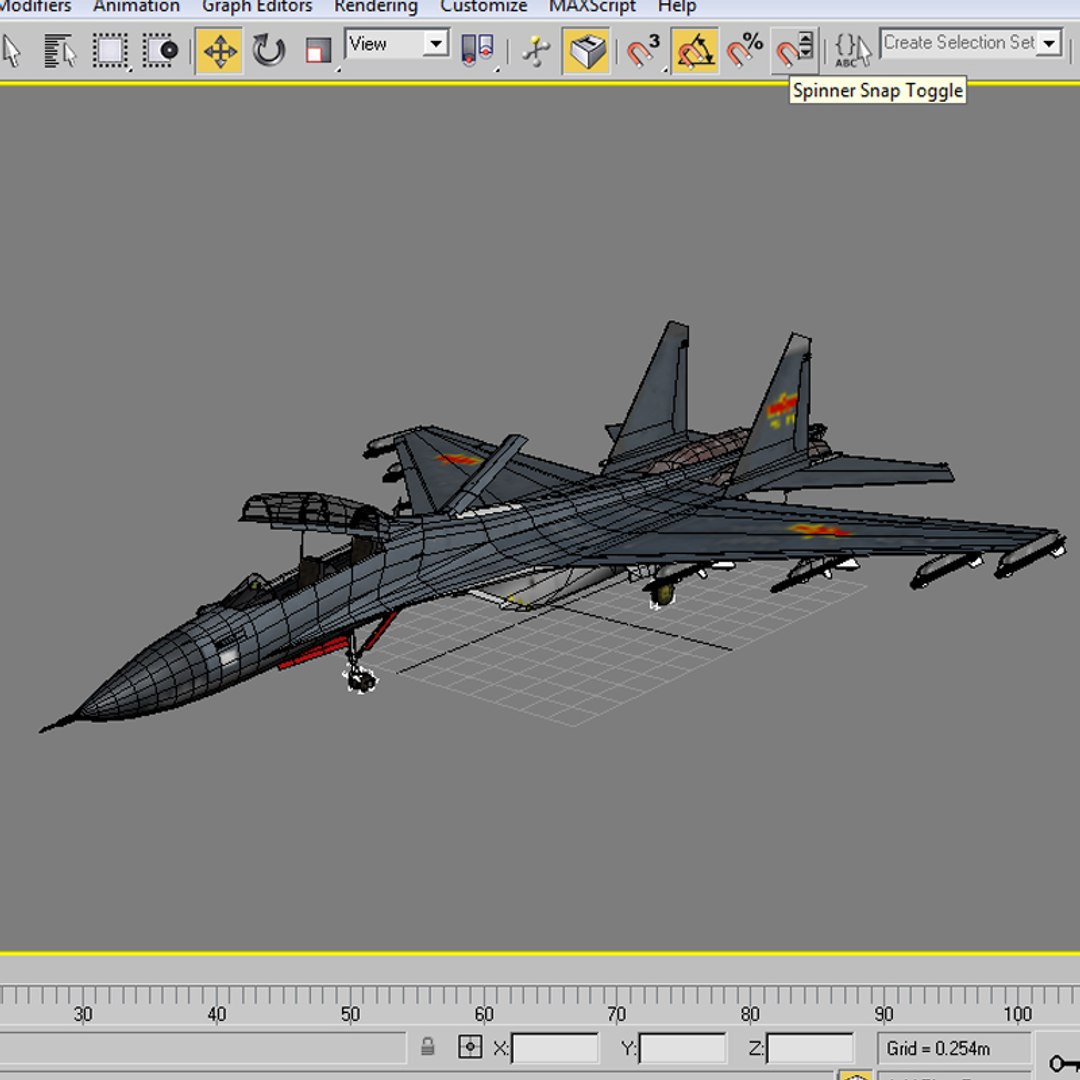Choose Rectangular Selection Region tool
The width and height of the screenshot is (1080, 1080).
(x=110, y=51)
